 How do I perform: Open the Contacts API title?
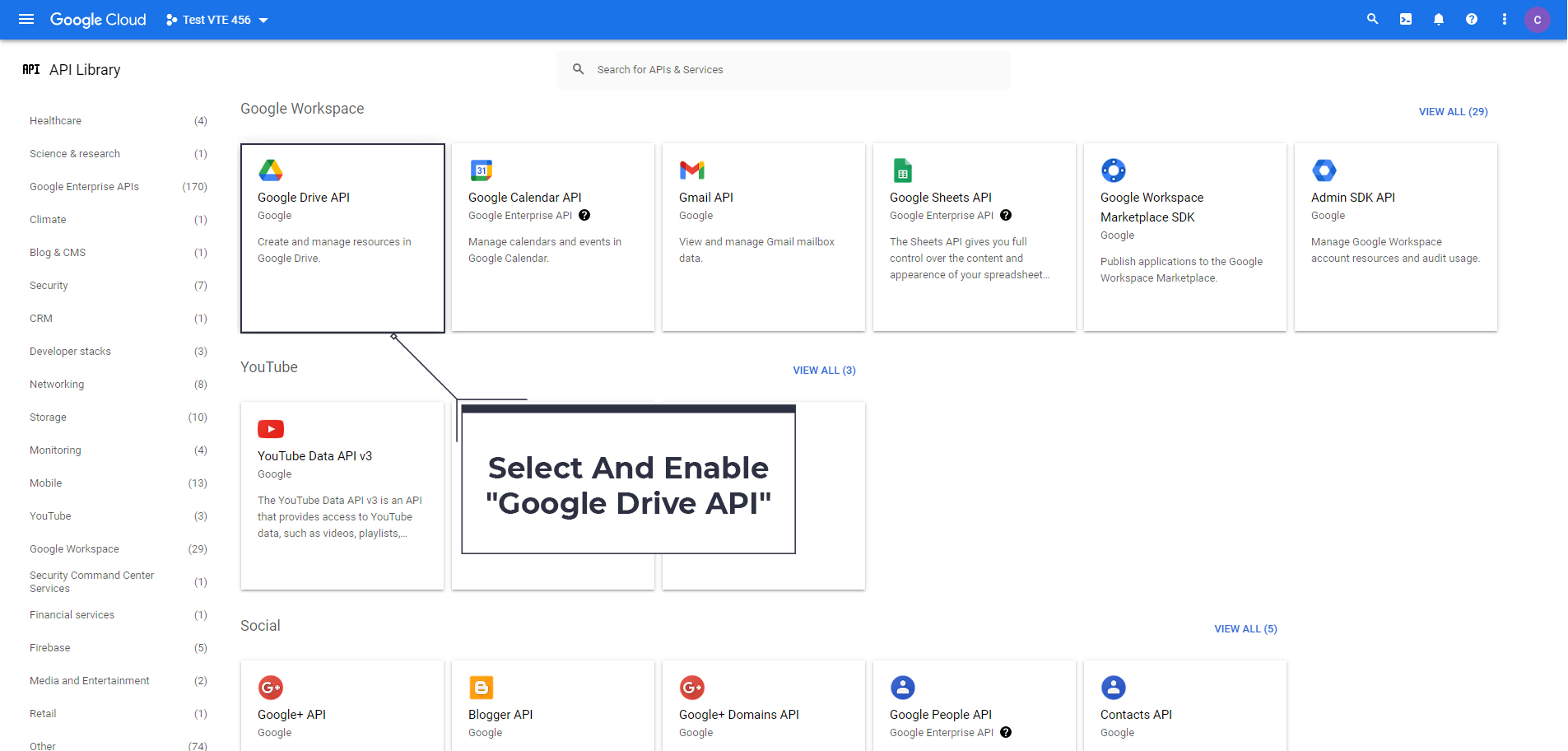[1136, 715]
